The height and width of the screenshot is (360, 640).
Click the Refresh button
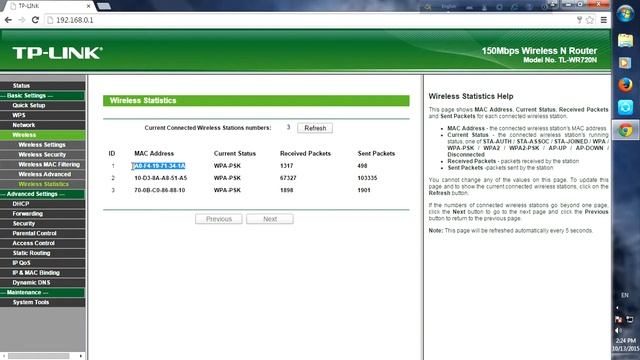coord(315,128)
